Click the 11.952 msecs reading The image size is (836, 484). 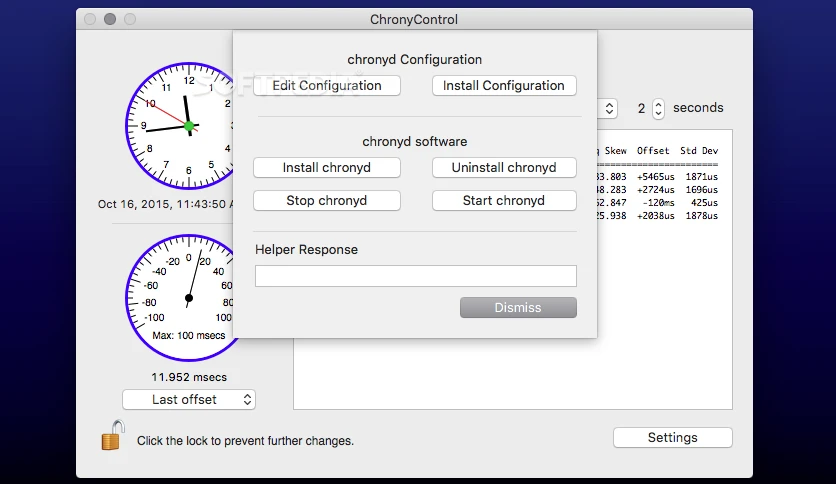[189, 377]
